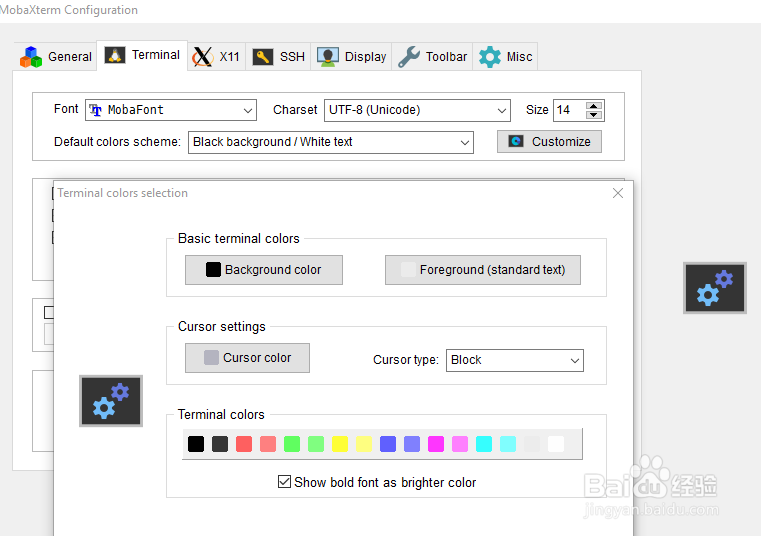Increase font Size with the up arrow
The image size is (761, 536).
[x=595, y=106]
